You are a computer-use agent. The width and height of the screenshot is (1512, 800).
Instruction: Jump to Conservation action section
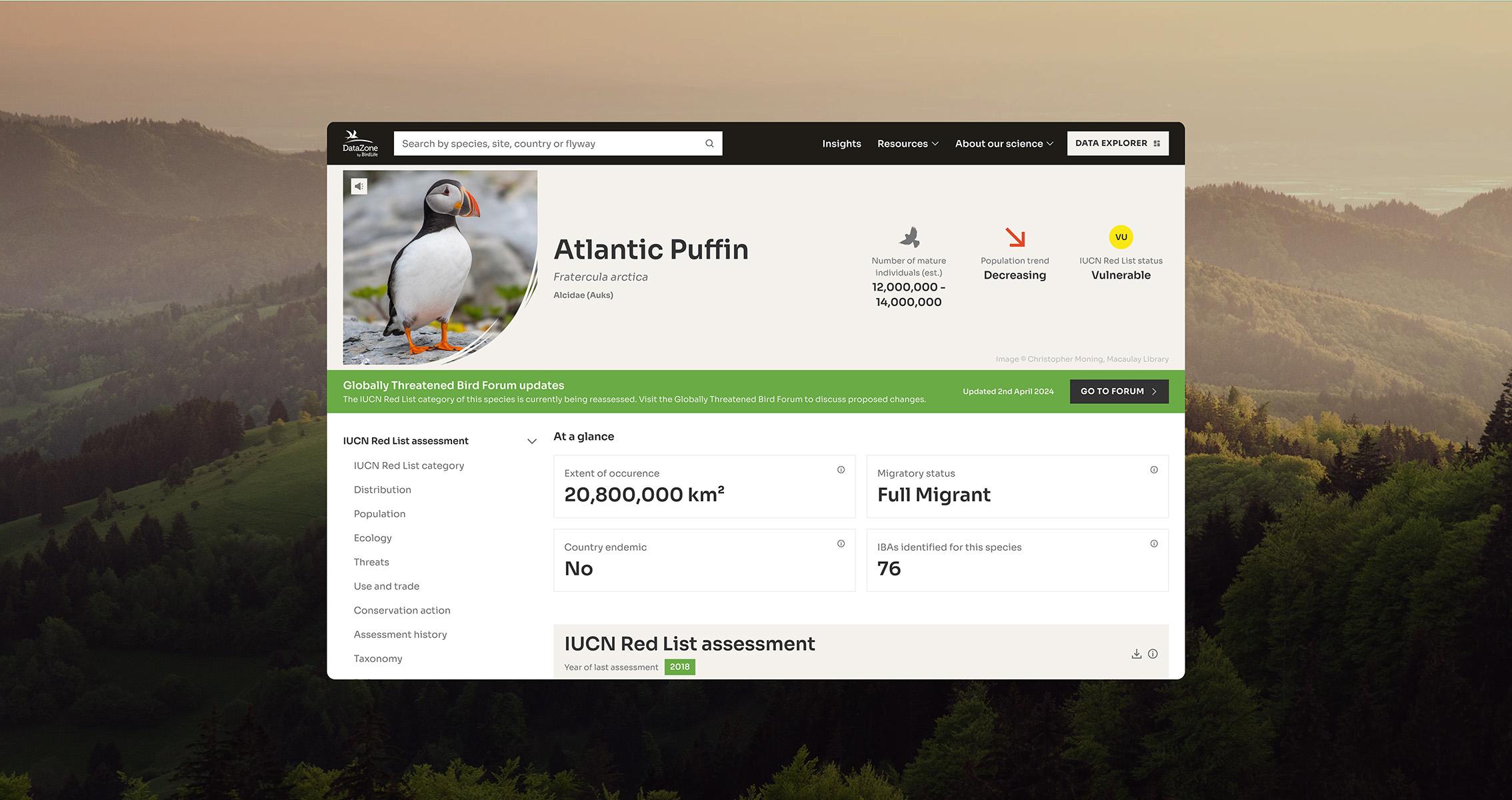[402, 610]
